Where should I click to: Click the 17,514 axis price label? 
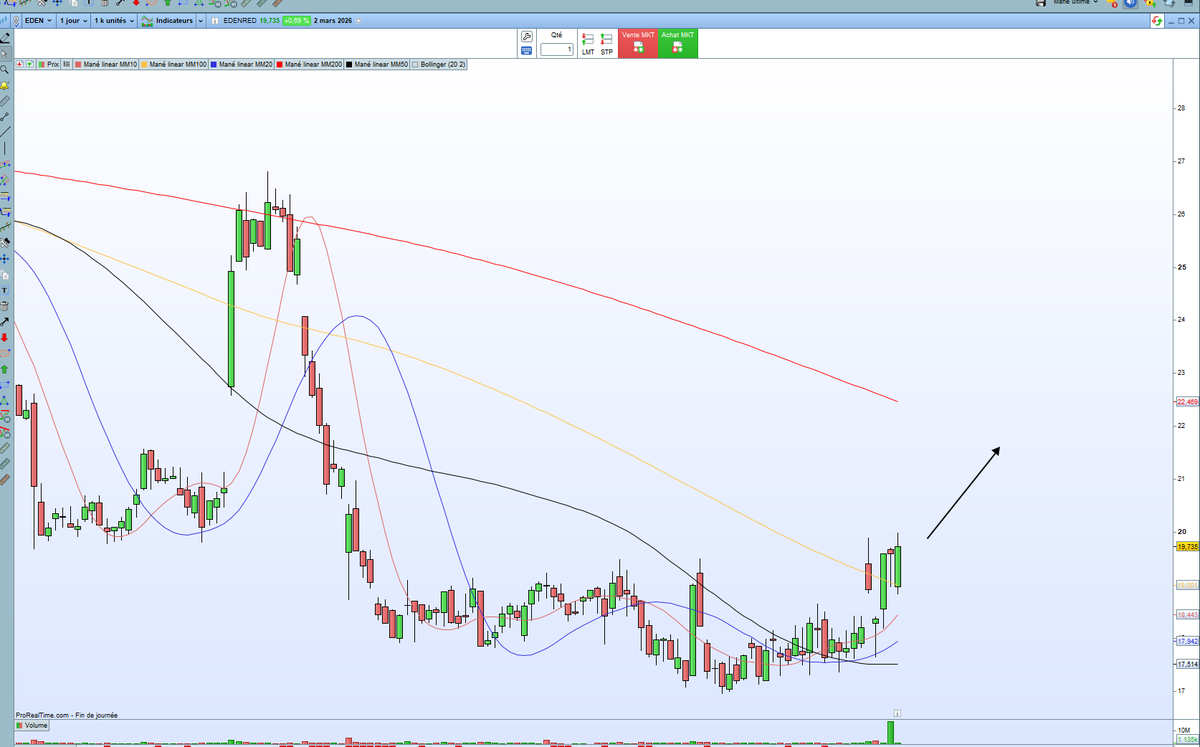pyautogui.click(x=1188, y=664)
